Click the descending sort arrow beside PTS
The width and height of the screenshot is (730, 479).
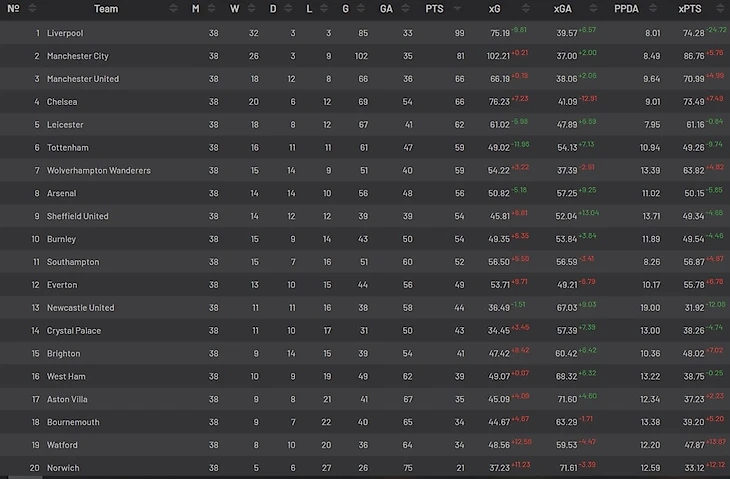pos(458,9)
